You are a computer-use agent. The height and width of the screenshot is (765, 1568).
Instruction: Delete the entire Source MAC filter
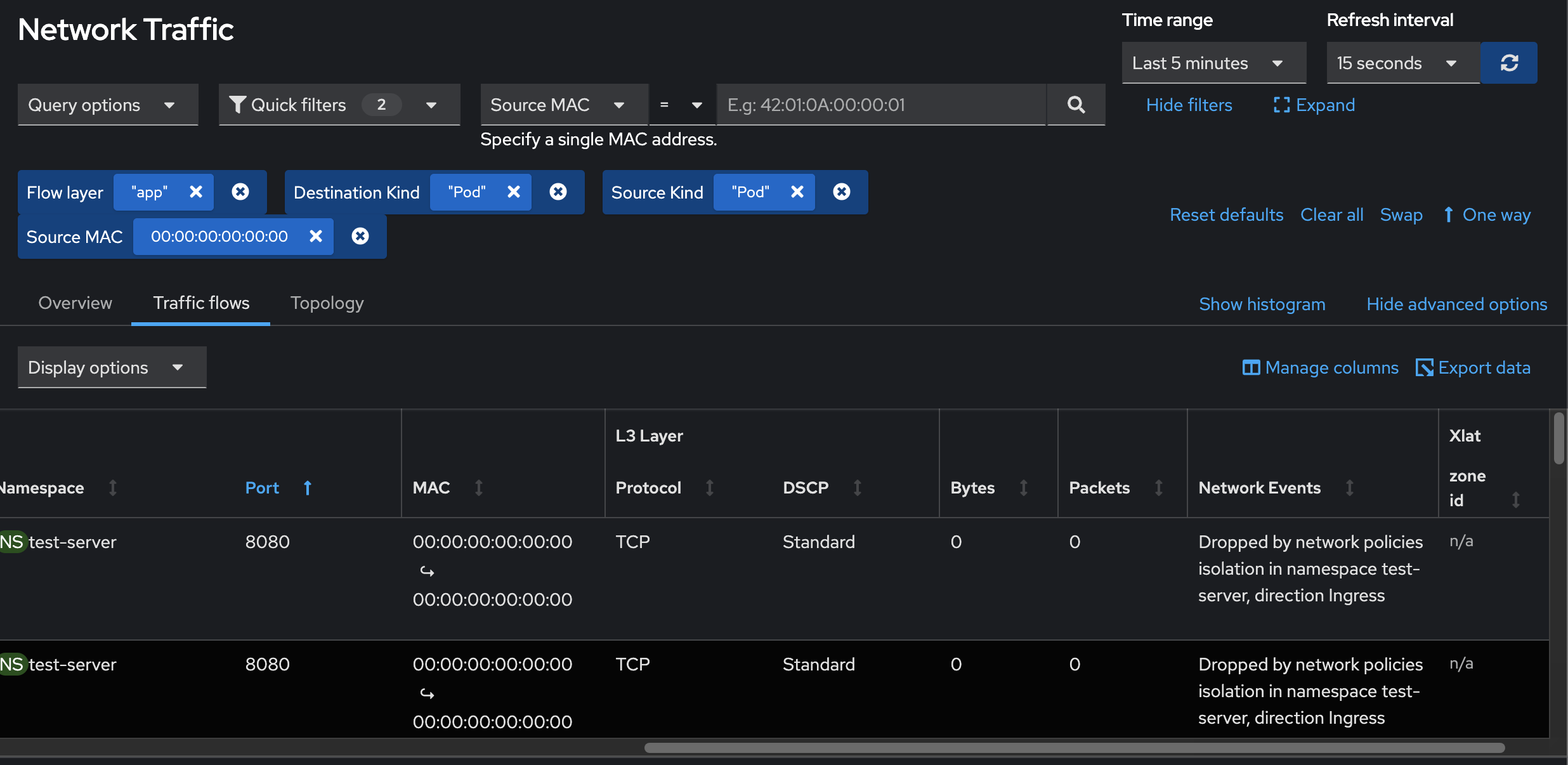click(x=360, y=236)
